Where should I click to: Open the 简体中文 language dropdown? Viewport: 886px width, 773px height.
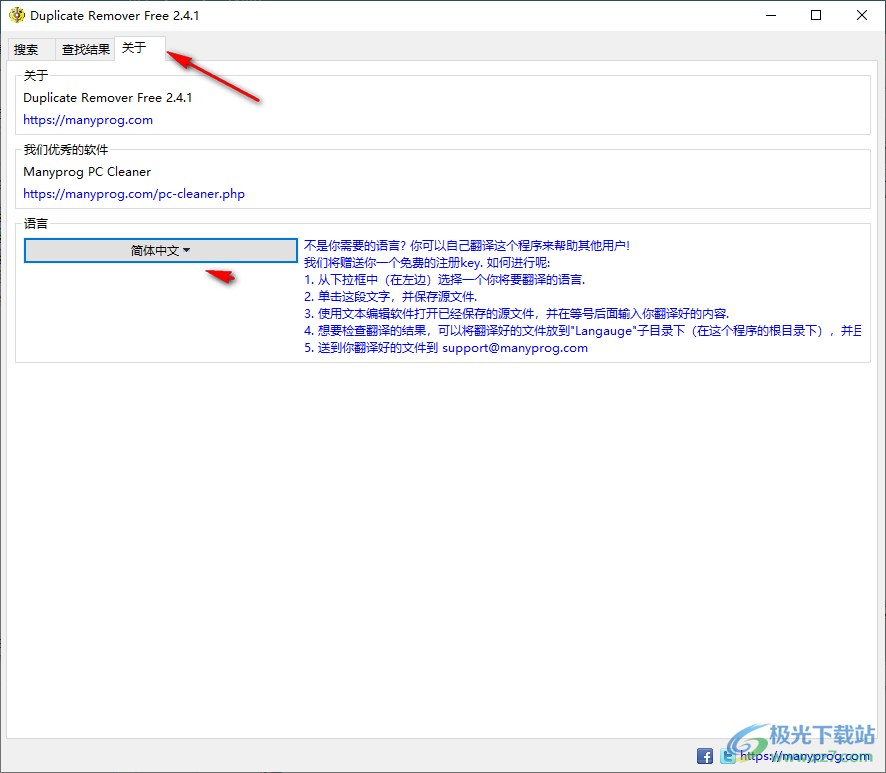160,250
